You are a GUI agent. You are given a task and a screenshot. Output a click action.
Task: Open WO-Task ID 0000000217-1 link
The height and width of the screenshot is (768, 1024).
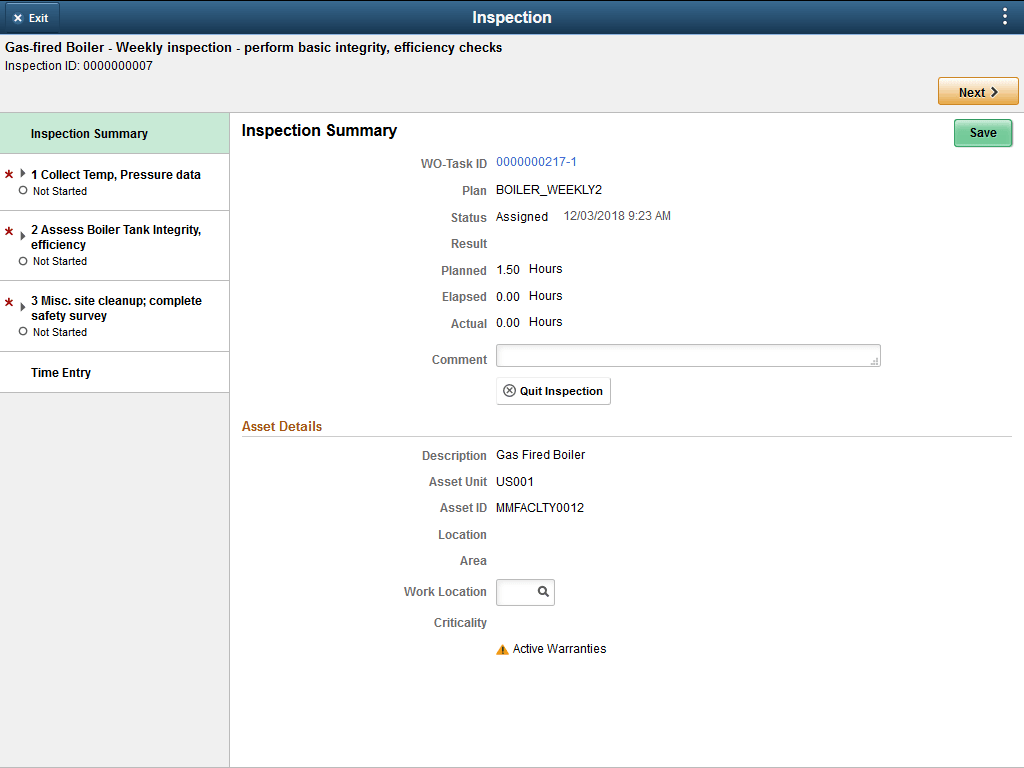click(x=536, y=162)
